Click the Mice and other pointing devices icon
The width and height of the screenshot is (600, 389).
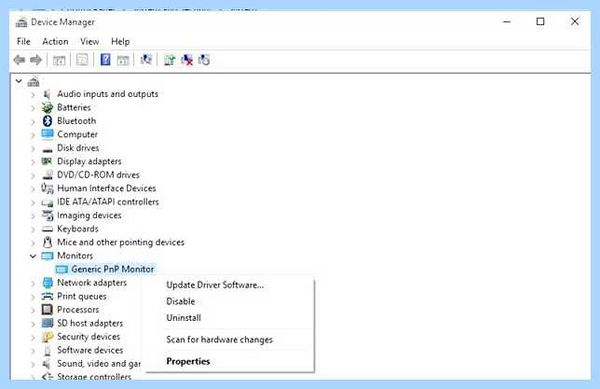click(47, 242)
